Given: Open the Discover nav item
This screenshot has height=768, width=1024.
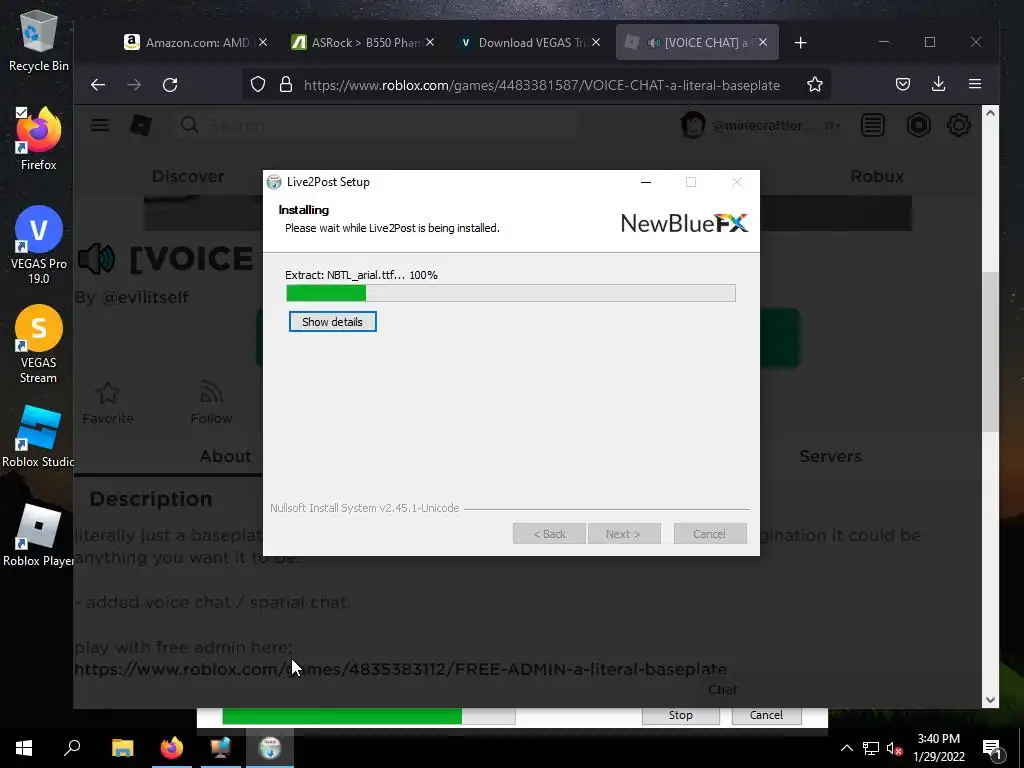Looking at the screenshot, I should [x=188, y=176].
